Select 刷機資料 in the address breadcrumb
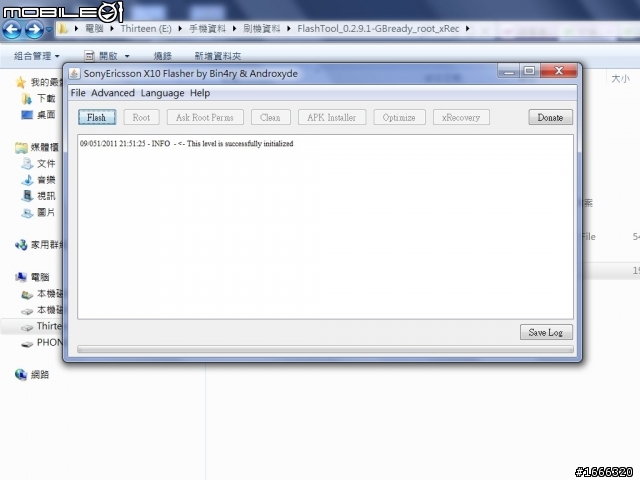Image resolution: width=640 pixels, height=480 pixels. coord(262,29)
